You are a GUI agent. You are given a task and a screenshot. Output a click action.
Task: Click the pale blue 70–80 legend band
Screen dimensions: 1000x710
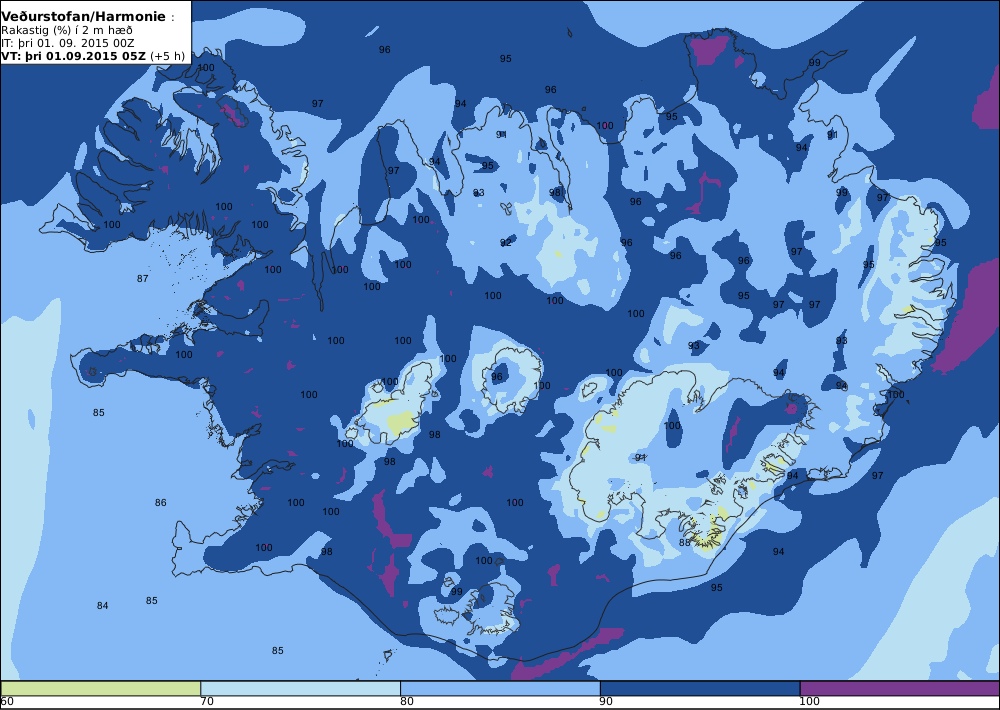[x=300, y=688]
